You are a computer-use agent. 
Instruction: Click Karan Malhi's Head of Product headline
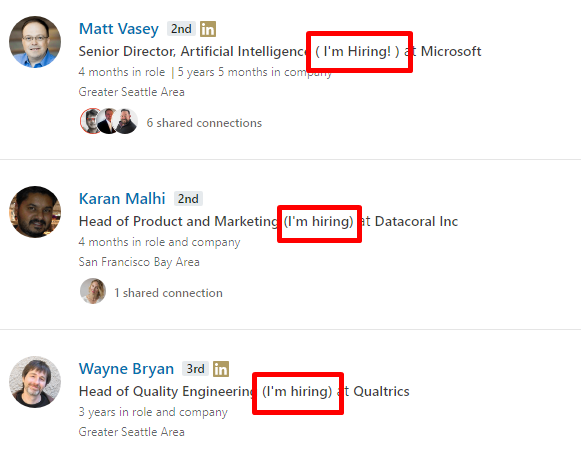268,222
